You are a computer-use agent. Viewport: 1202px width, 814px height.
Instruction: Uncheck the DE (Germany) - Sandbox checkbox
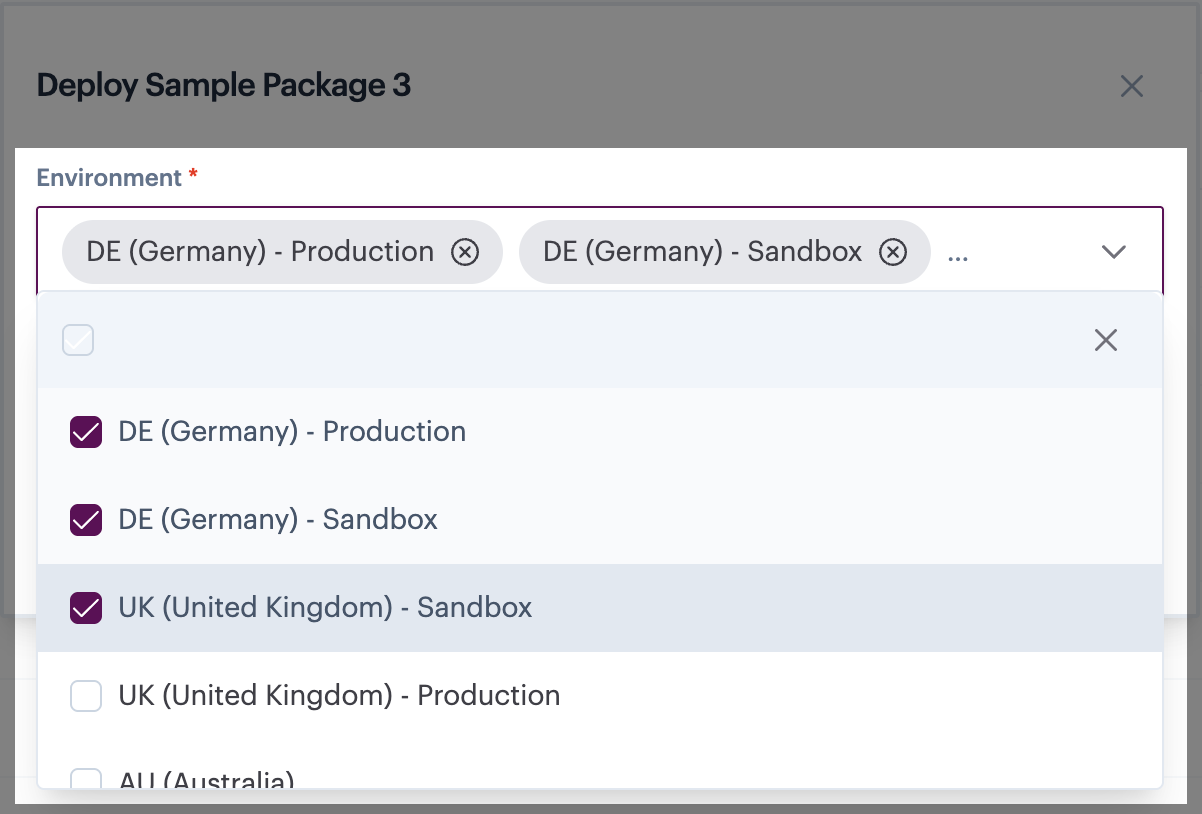pos(86,520)
